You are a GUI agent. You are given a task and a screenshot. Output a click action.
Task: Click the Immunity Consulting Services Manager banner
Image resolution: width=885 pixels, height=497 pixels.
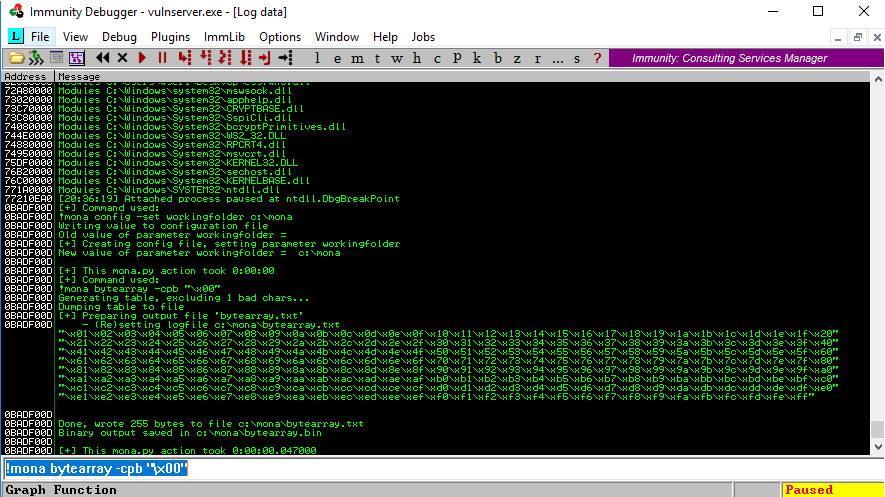pyautogui.click(x=729, y=58)
